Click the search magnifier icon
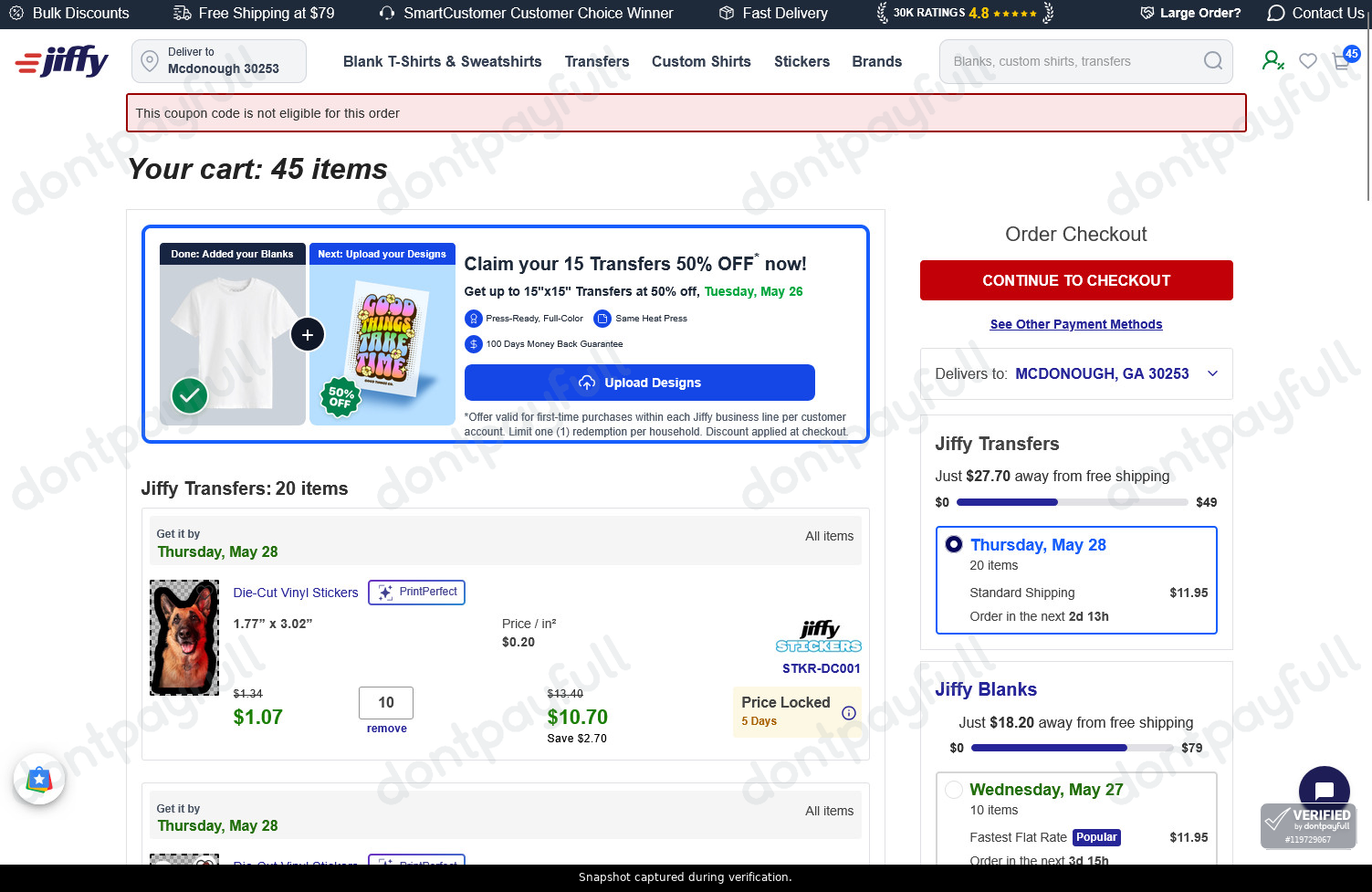Image resolution: width=1372 pixels, height=892 pixels. tap(1212, 61)
